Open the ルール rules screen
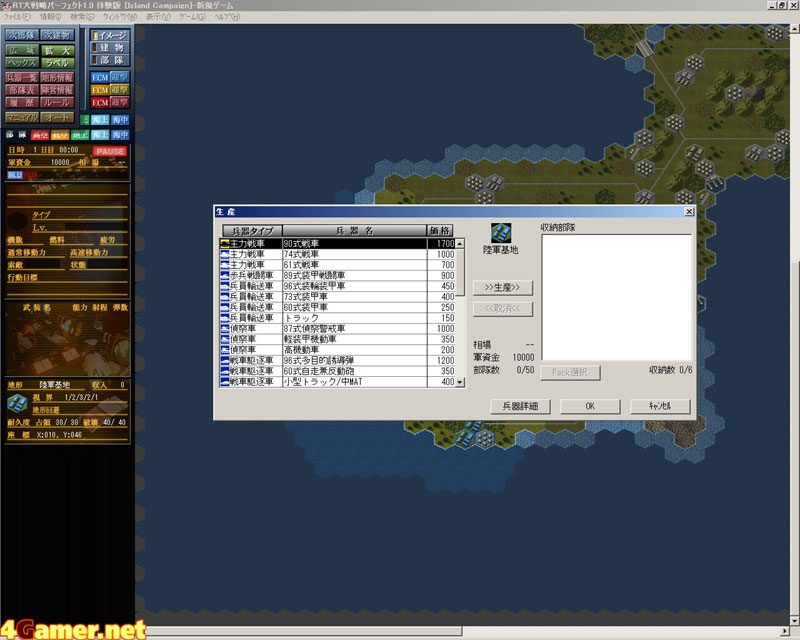This screenshot has width=800, height=640. [57, 103]
